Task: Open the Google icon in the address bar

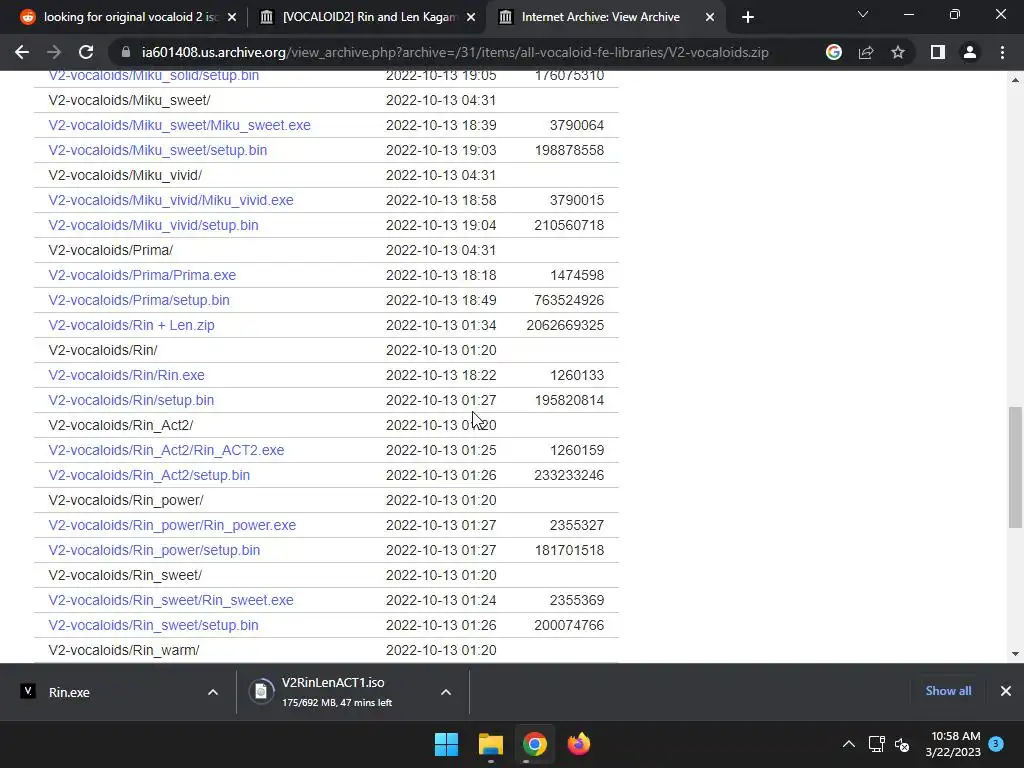Action: coord(833,52)
